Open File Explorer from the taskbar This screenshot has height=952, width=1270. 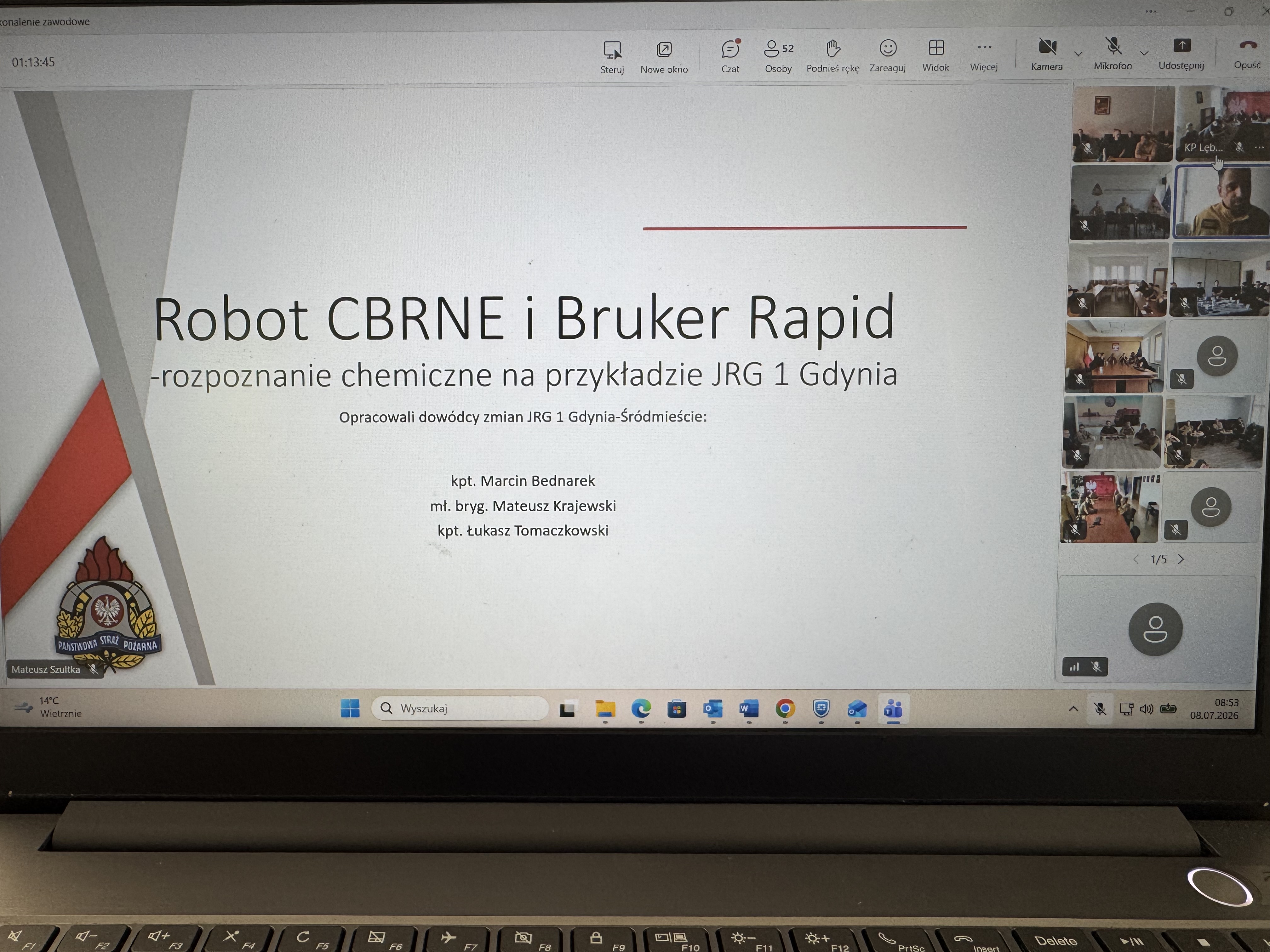pyautogui.click(x=605, y=709)
